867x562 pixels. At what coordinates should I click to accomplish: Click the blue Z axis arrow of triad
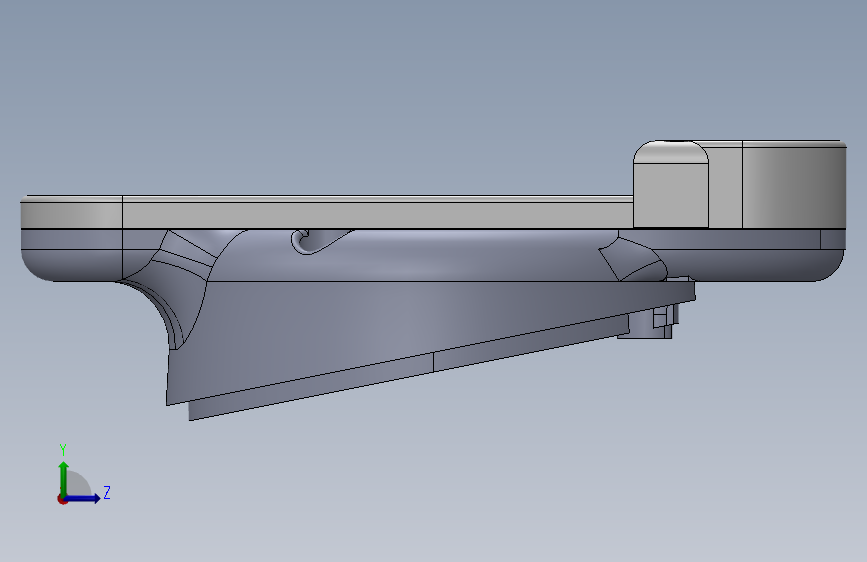coord(83,498)
